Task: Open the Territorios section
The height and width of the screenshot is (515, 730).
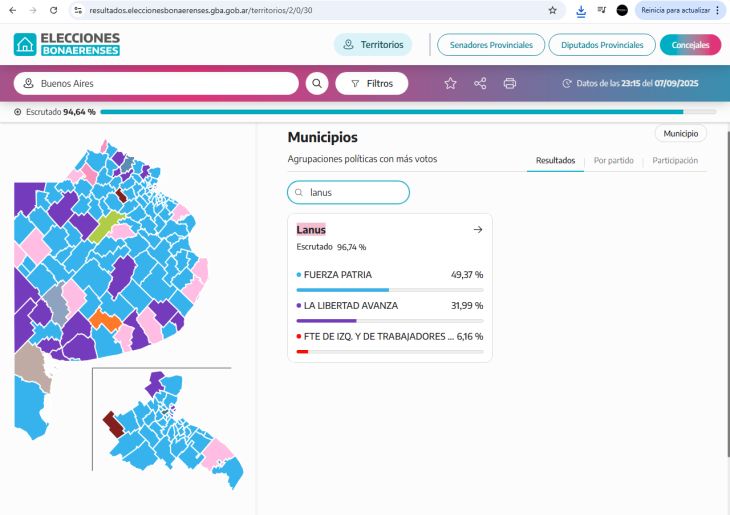Action: click(373, 45)
